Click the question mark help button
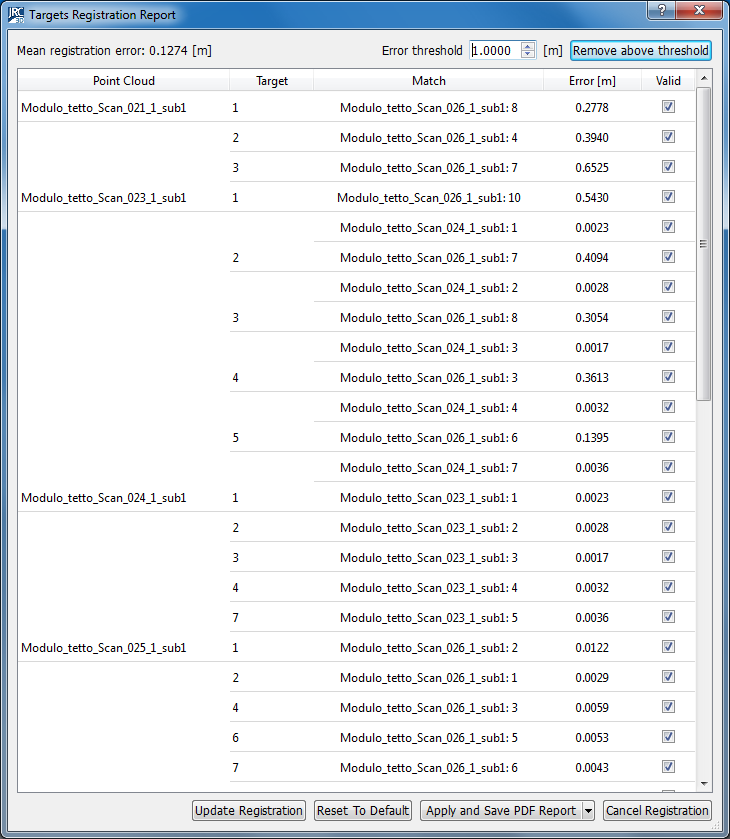 pyautogui.click(x=661, y=10)
